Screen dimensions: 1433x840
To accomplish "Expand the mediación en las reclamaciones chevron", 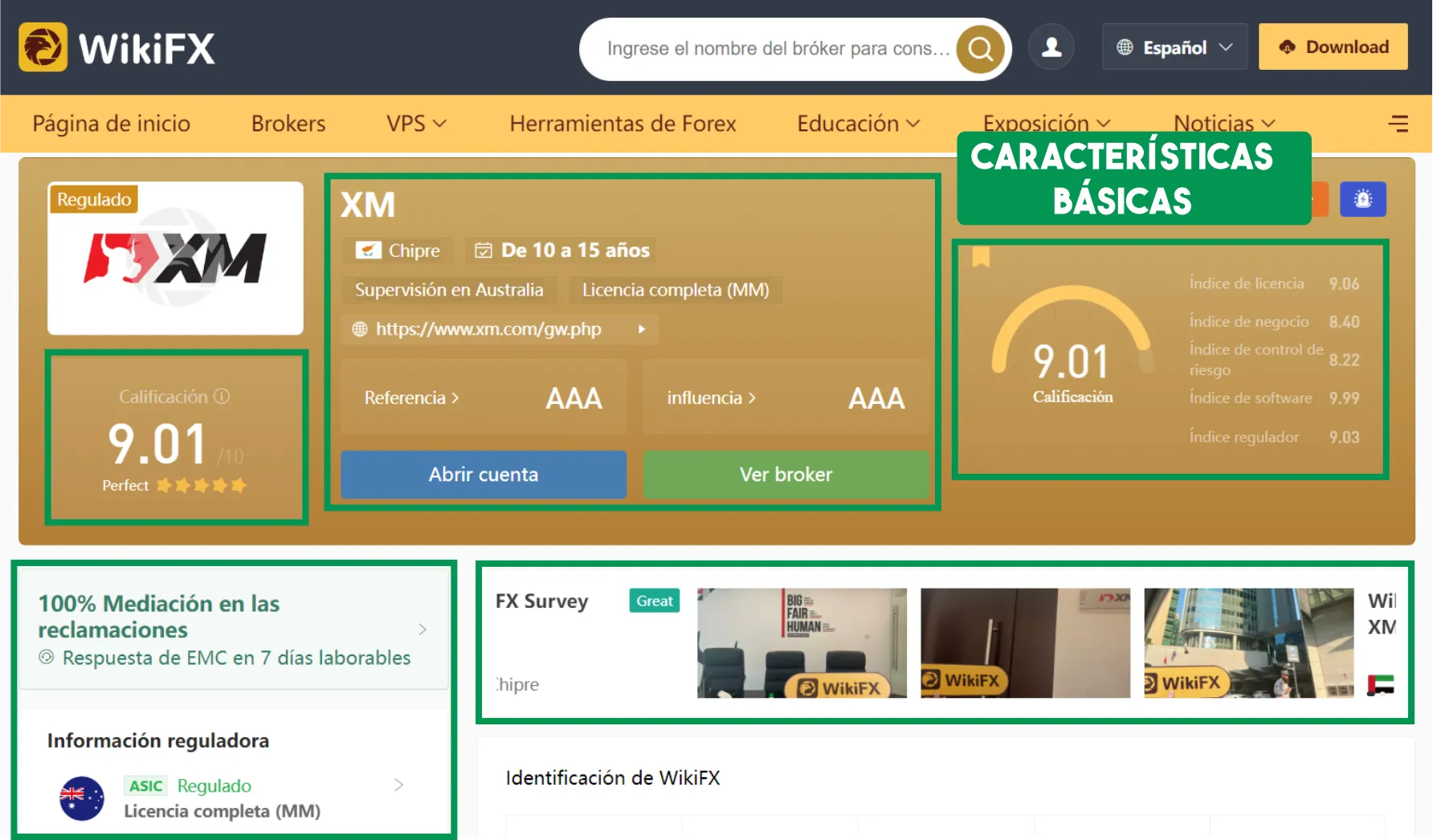I will click(423, 630).
